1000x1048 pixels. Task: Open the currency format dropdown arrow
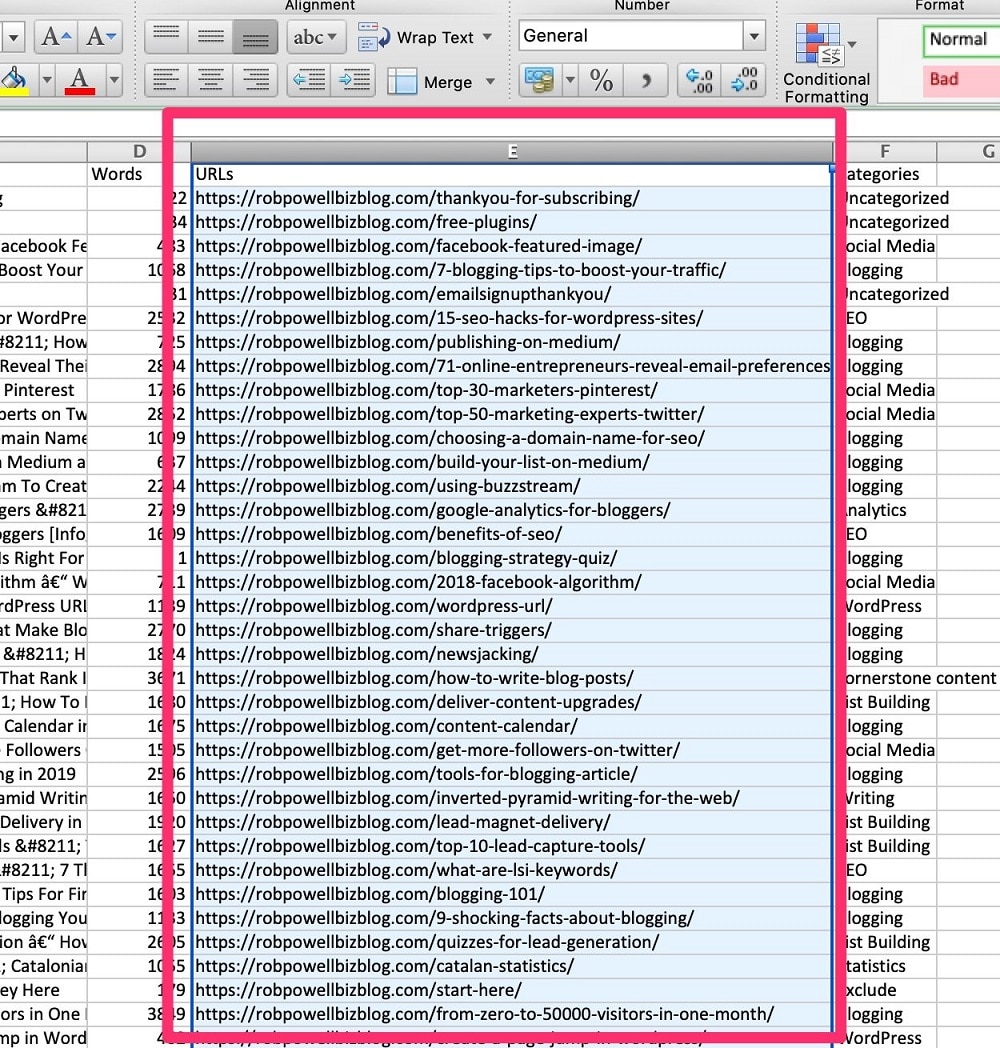click(570, 81)
